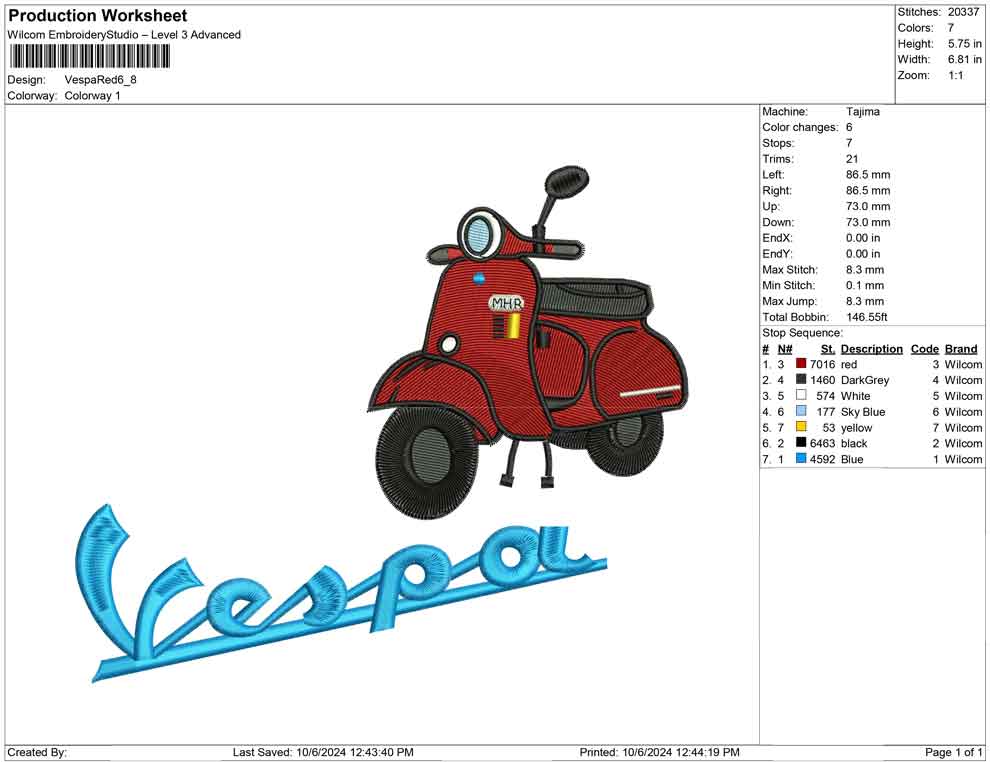Click the DarkGrey color swatch
This screenshot has width=990, height=762.
pos(801,379)
